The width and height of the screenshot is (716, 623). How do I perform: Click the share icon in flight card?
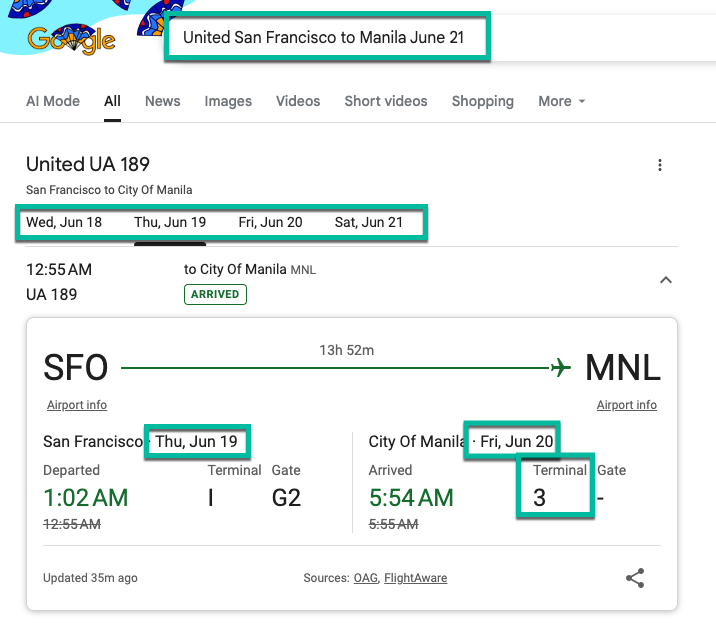click(x=635, y=578)
